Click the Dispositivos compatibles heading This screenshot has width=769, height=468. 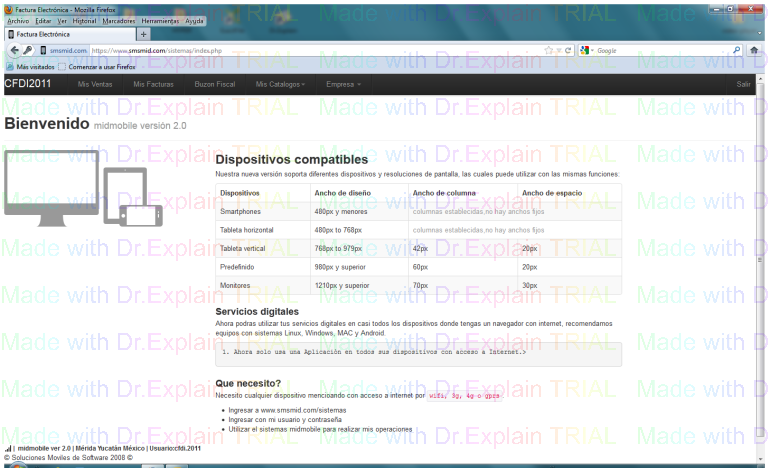[292, 159]
